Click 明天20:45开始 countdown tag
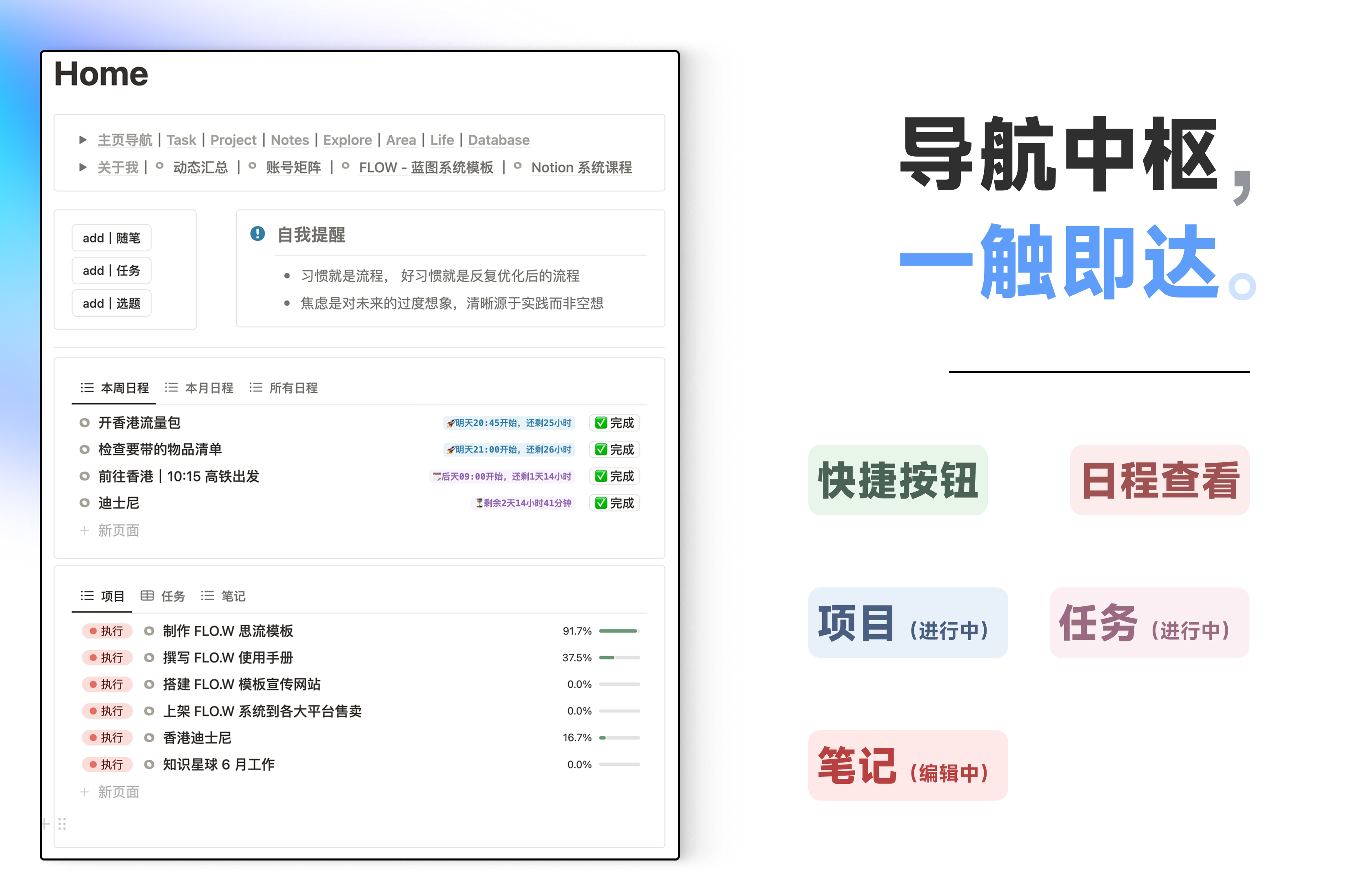1355x896 pixels. click(509, 423)
